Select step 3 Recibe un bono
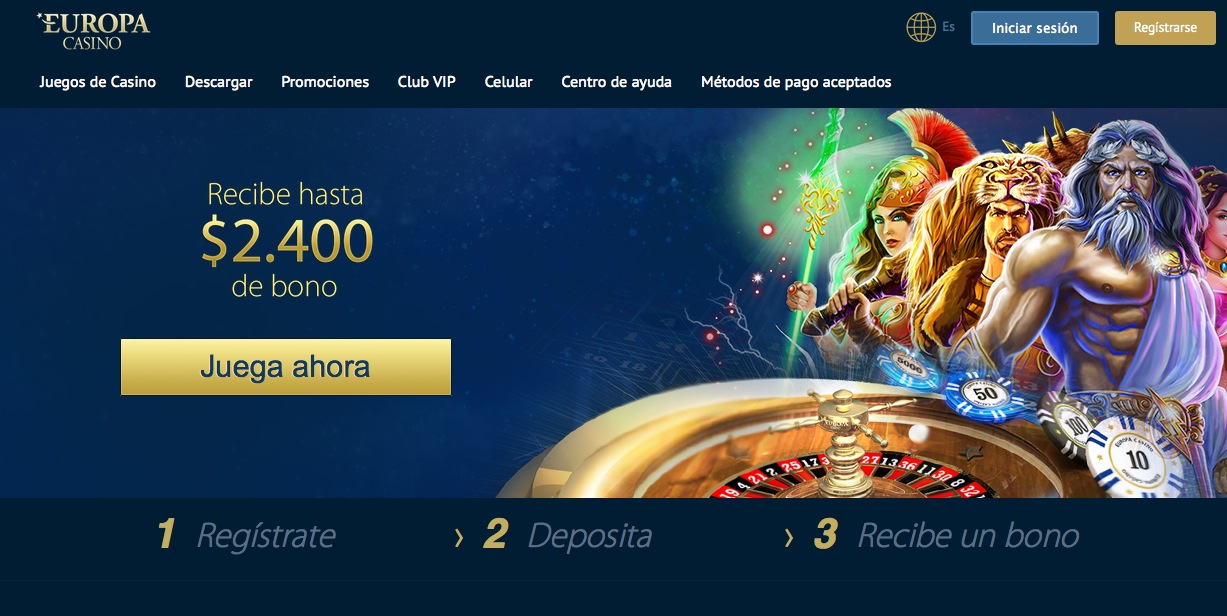 (946, 535)
